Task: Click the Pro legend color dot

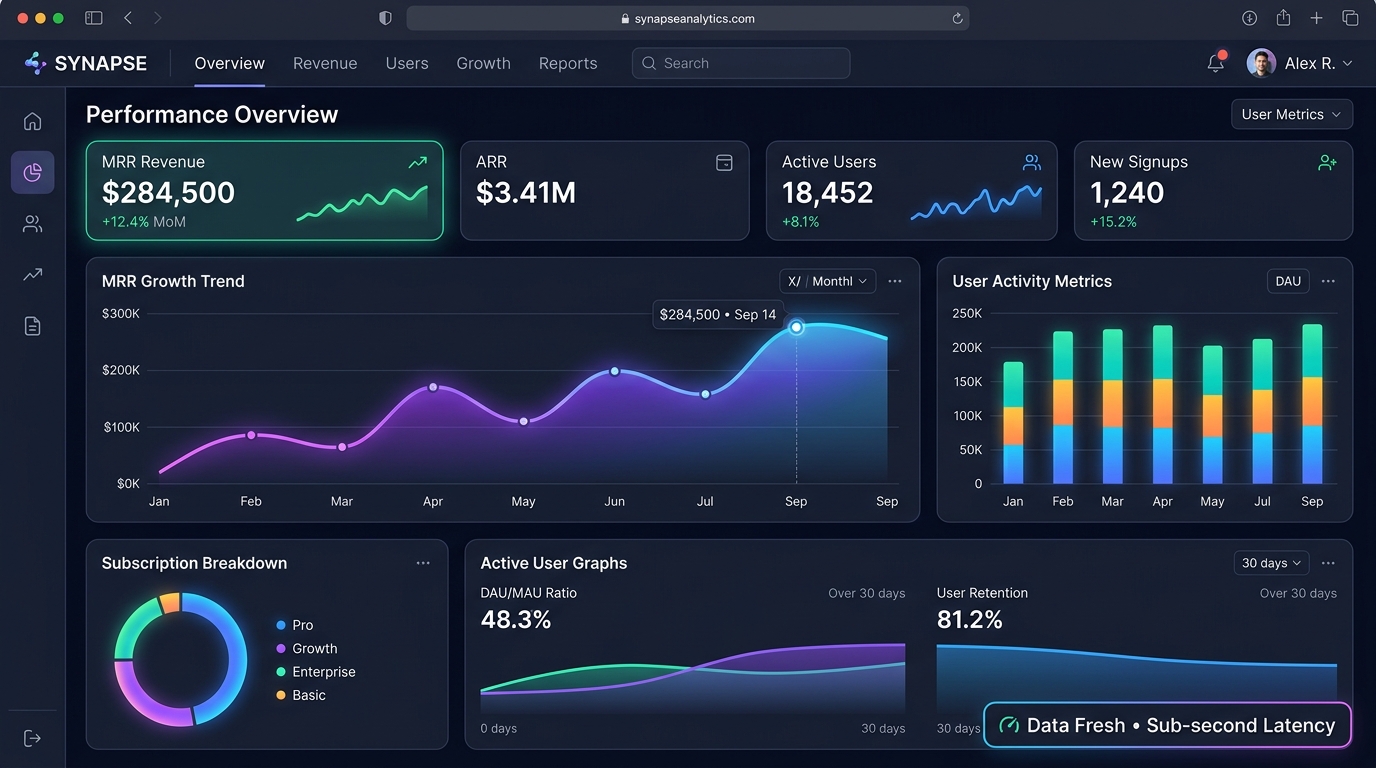Action: [x=281, y=625]
